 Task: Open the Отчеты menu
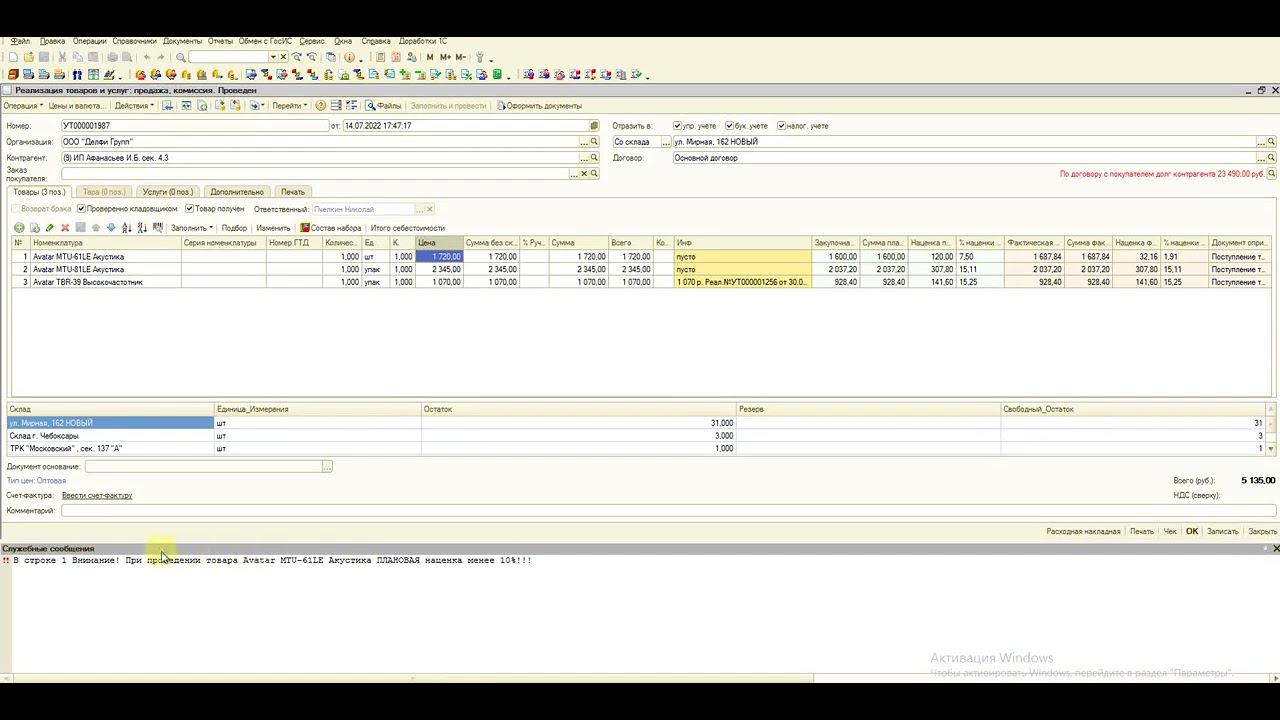tap(220, 41)
